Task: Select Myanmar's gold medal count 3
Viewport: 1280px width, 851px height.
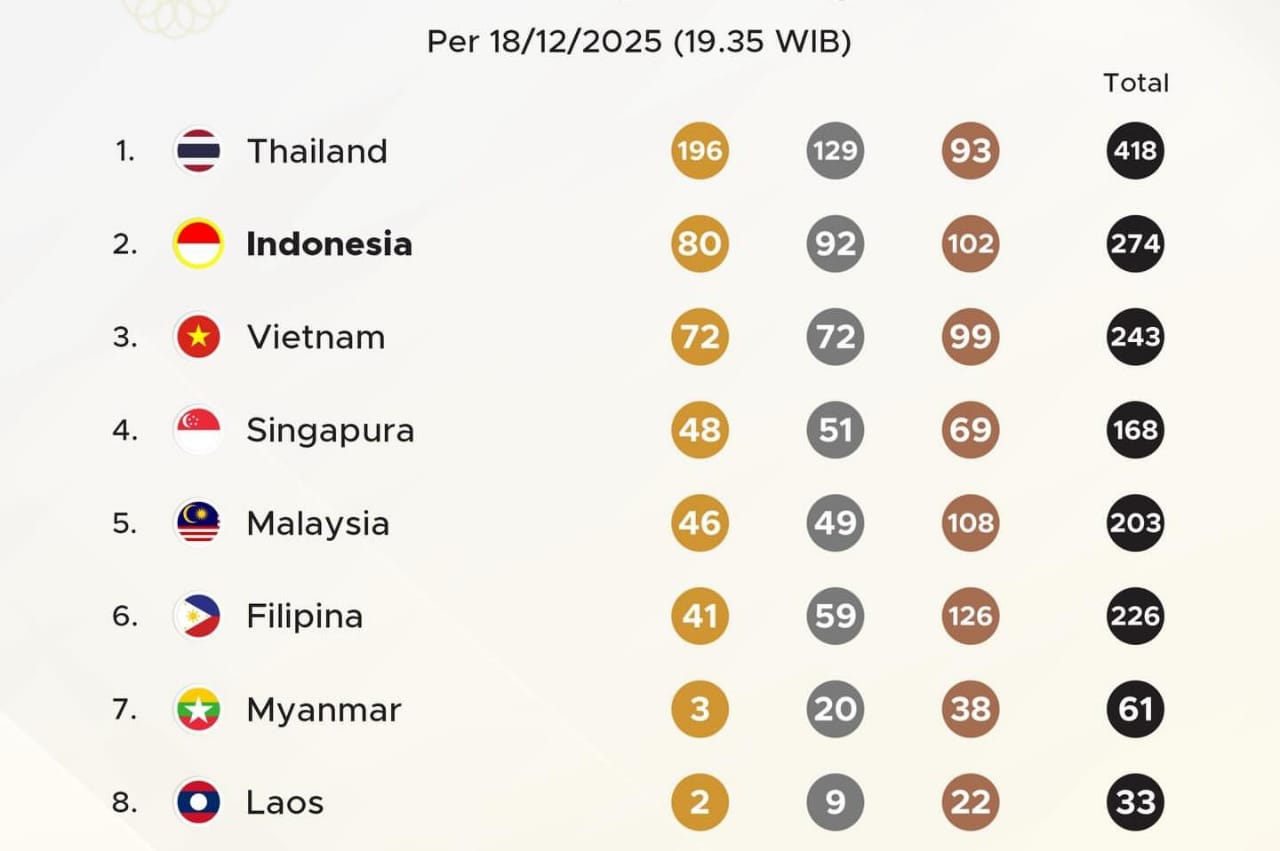Action: tap(699, 709)
